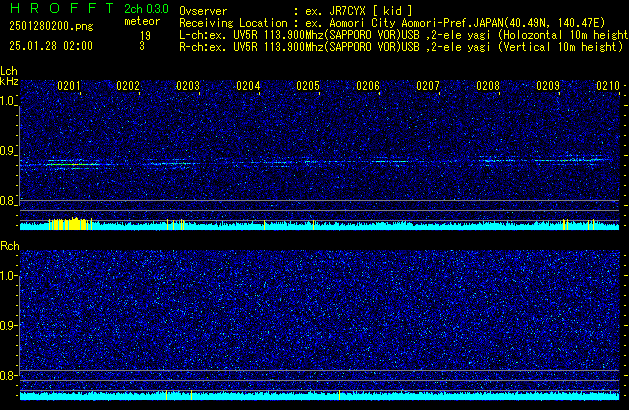Screen dimensions: 629x410
Task: Click the Rch 0.8 kHz axis label
Action: pyautogui.click(x=8, y=375)
